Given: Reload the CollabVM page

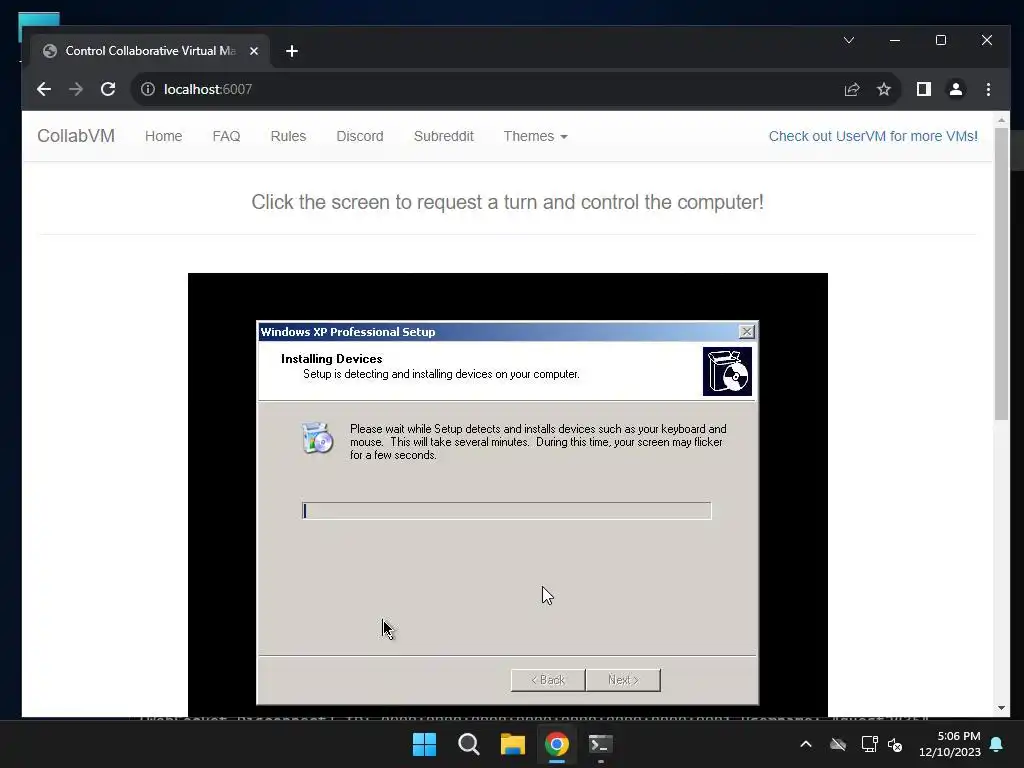Looking at the screenshot, I should [x=108, y=89].
